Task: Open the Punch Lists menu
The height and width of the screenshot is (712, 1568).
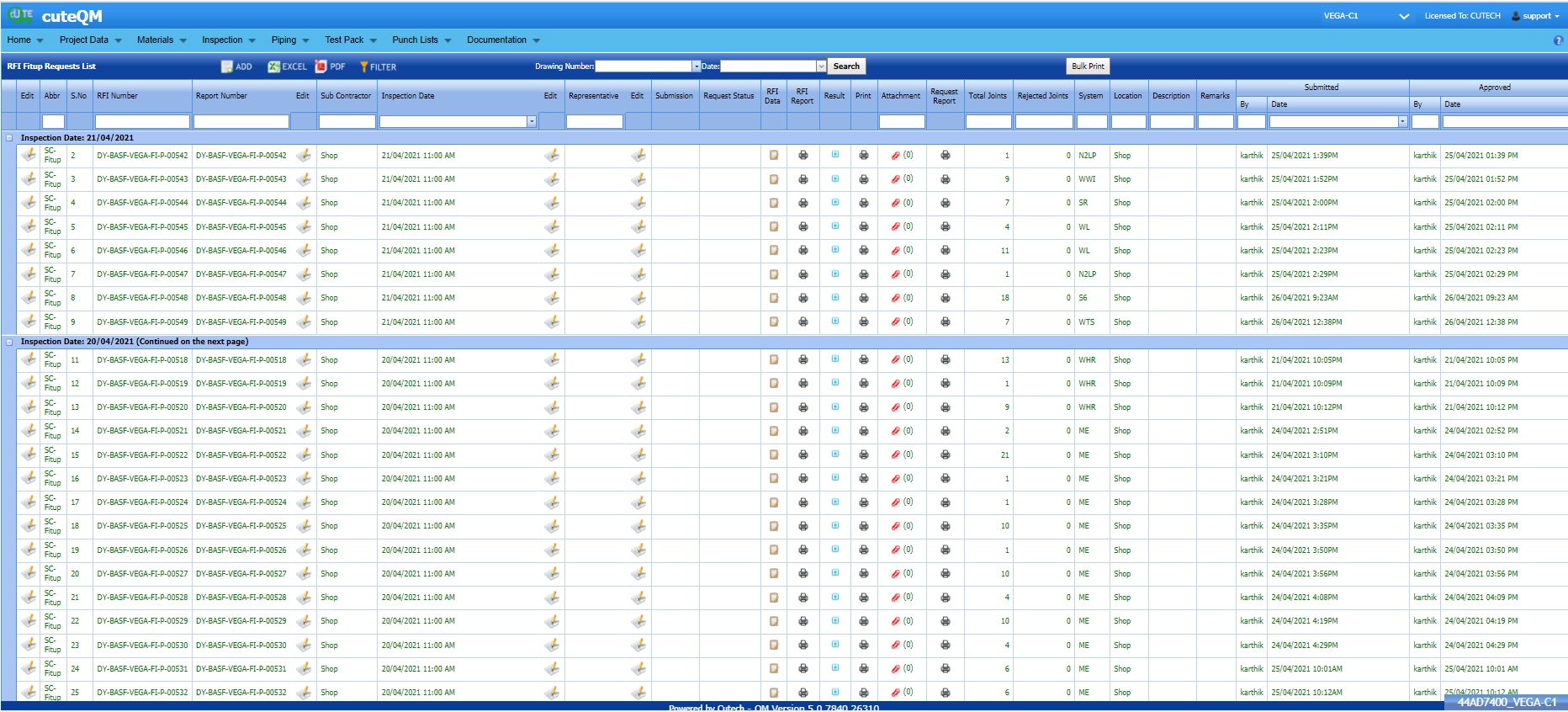Action: click(x=421, y=40)
